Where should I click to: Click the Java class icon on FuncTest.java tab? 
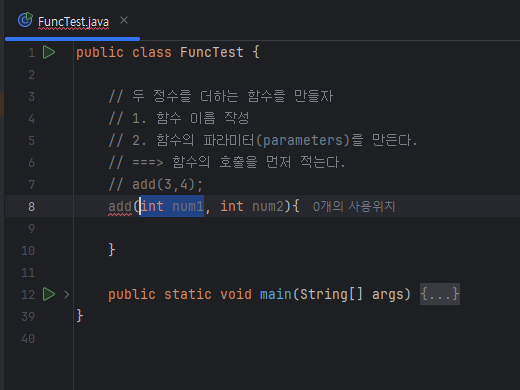click(x=25, y=20)
